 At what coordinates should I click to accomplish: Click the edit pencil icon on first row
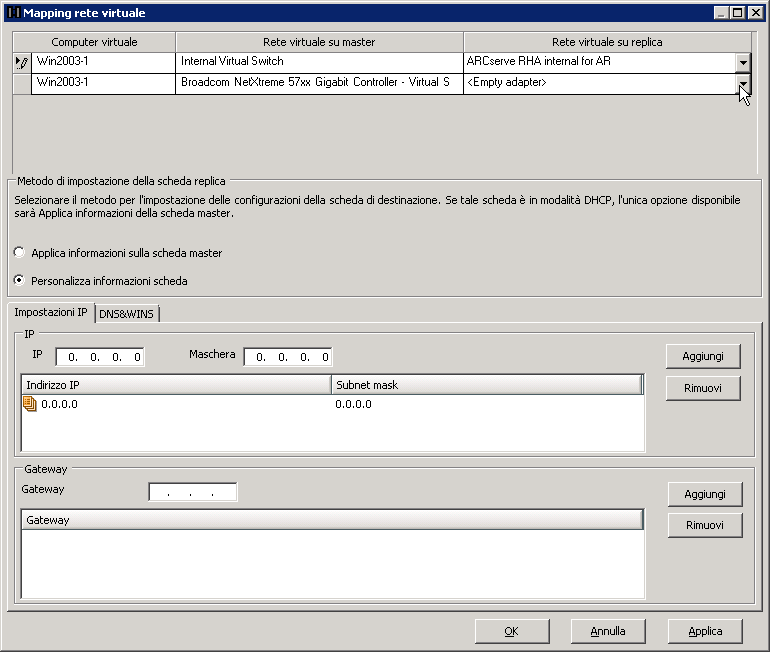22,62
